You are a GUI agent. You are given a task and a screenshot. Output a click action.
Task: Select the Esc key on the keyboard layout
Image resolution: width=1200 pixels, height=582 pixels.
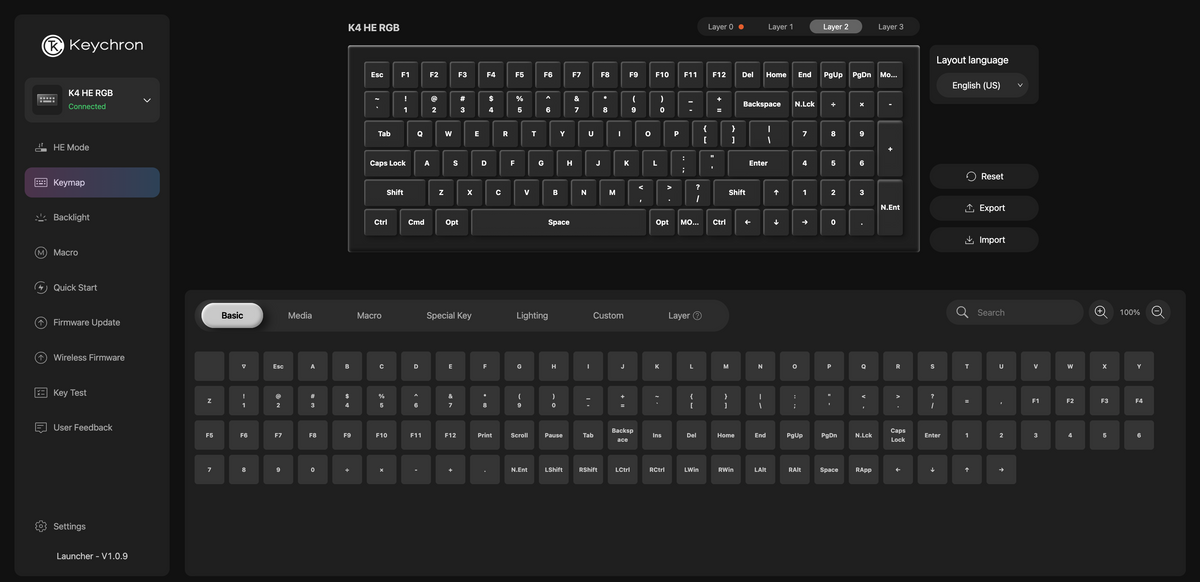[377, 75]
